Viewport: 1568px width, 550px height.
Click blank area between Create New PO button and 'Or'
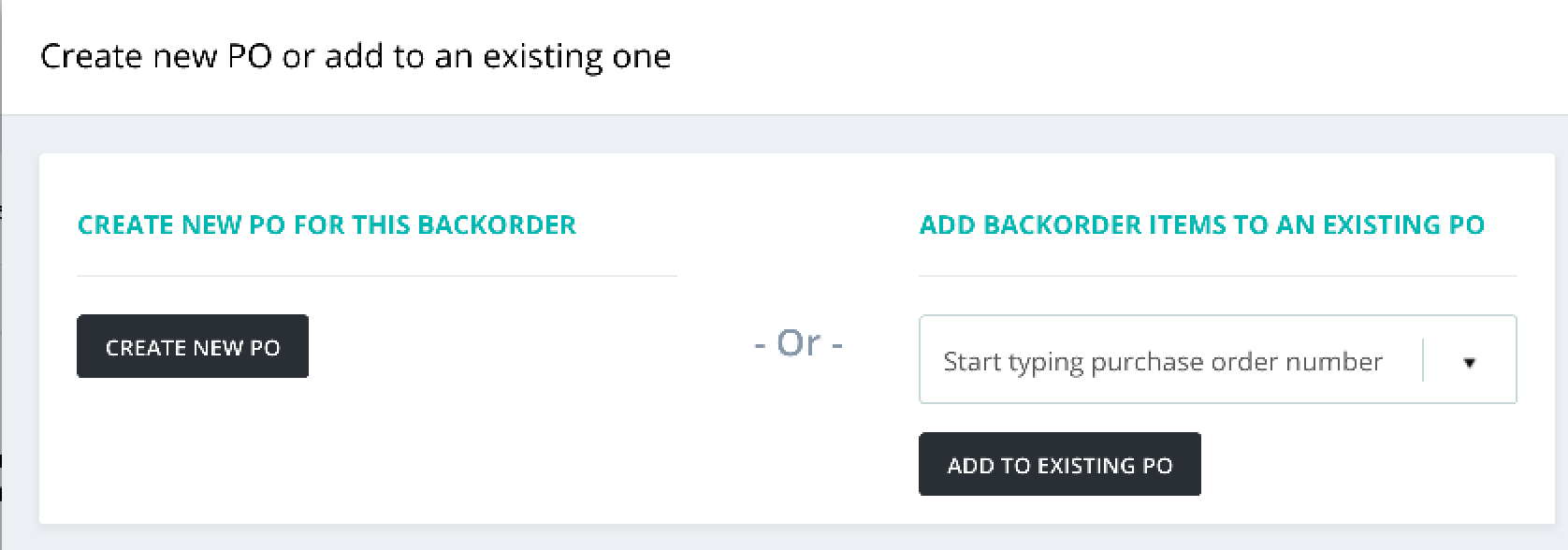tap(524, 347)
